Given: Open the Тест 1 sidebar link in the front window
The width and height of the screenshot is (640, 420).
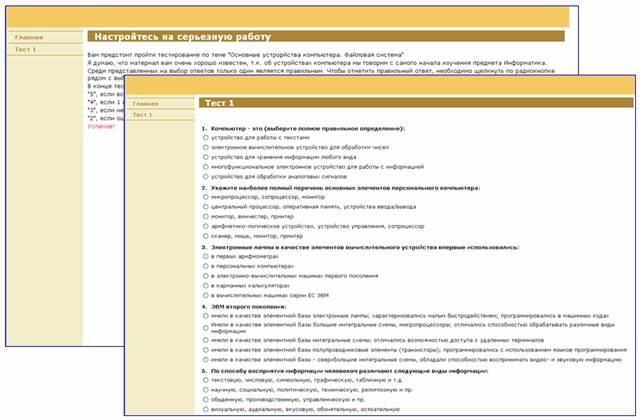Looking at the screenshot, I should [x=142, y=115].
